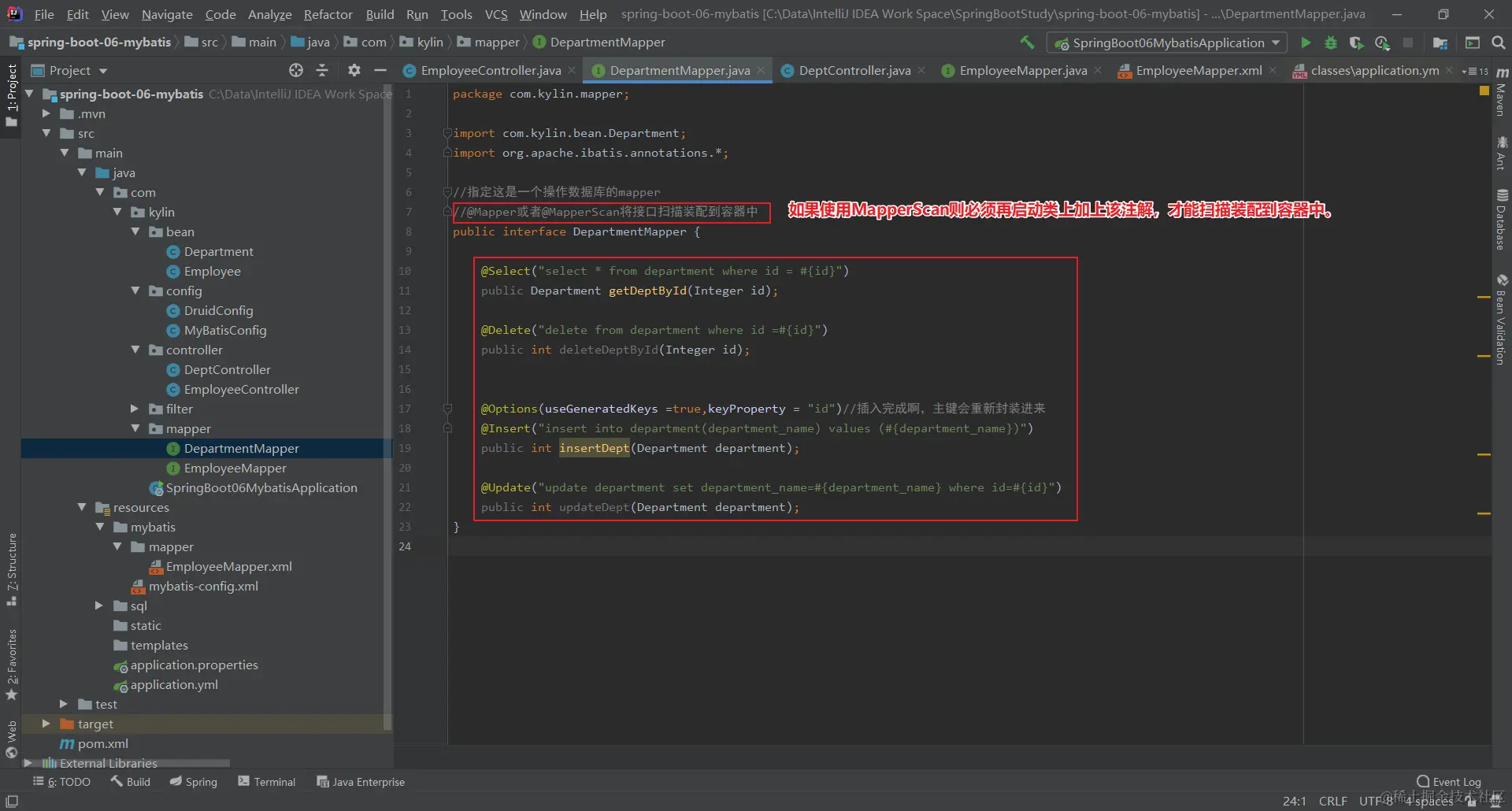Image resolution: width=1512 pixels, height=811 pixels.
Task: Click CRLF line separator in status bar
Action: click(1333, 801)
